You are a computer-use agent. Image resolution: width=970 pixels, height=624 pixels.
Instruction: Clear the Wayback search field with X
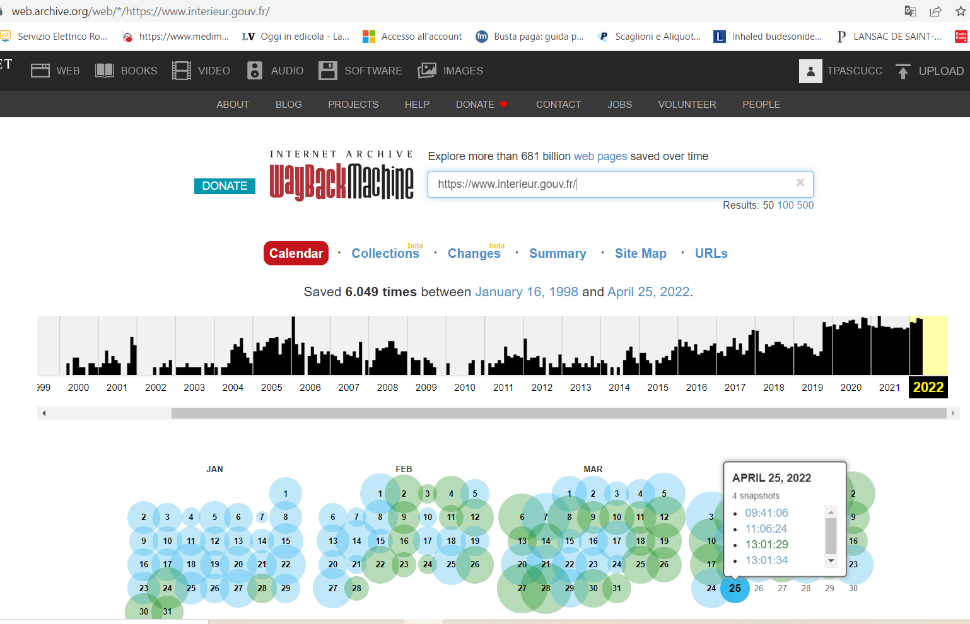pos(800,182)
